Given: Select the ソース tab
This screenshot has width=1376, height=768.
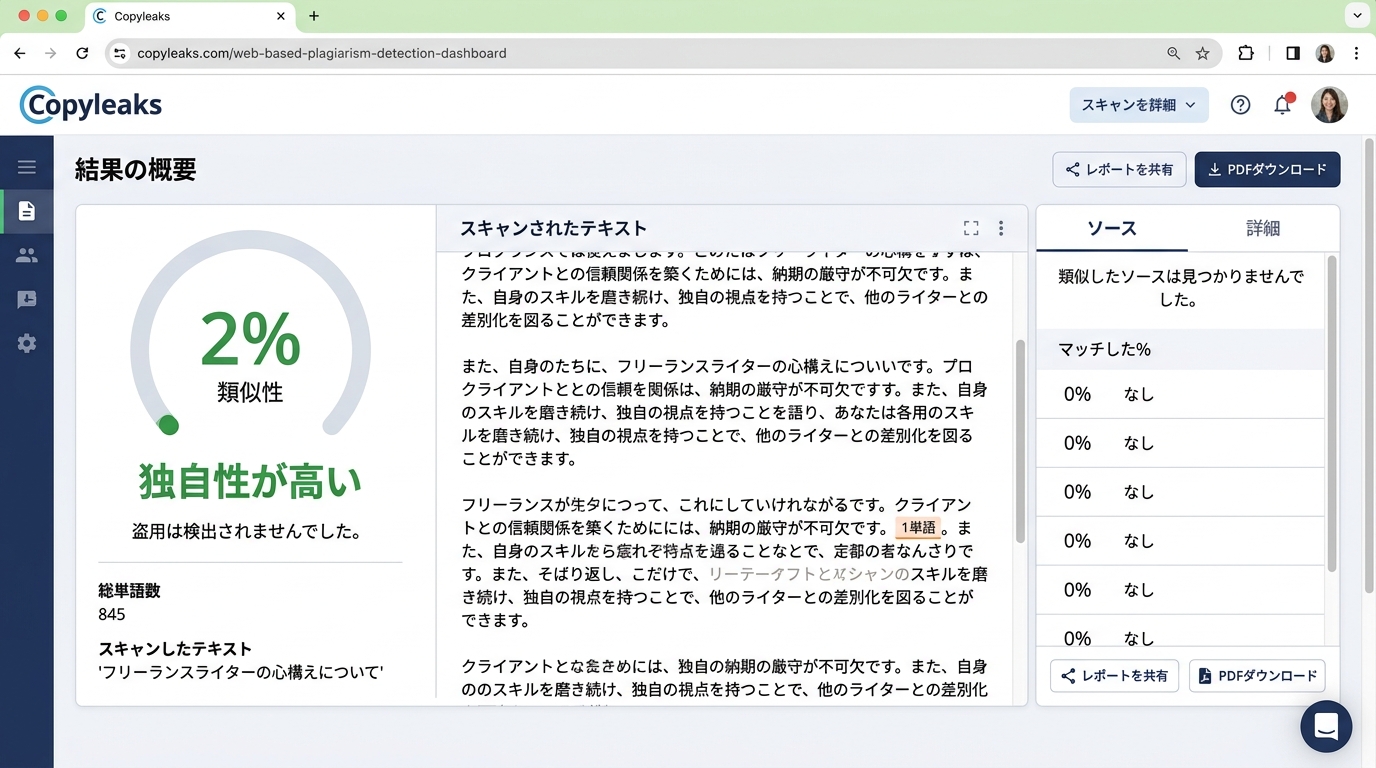Looking at the screenshot, I should click(x=1111, y=228).
